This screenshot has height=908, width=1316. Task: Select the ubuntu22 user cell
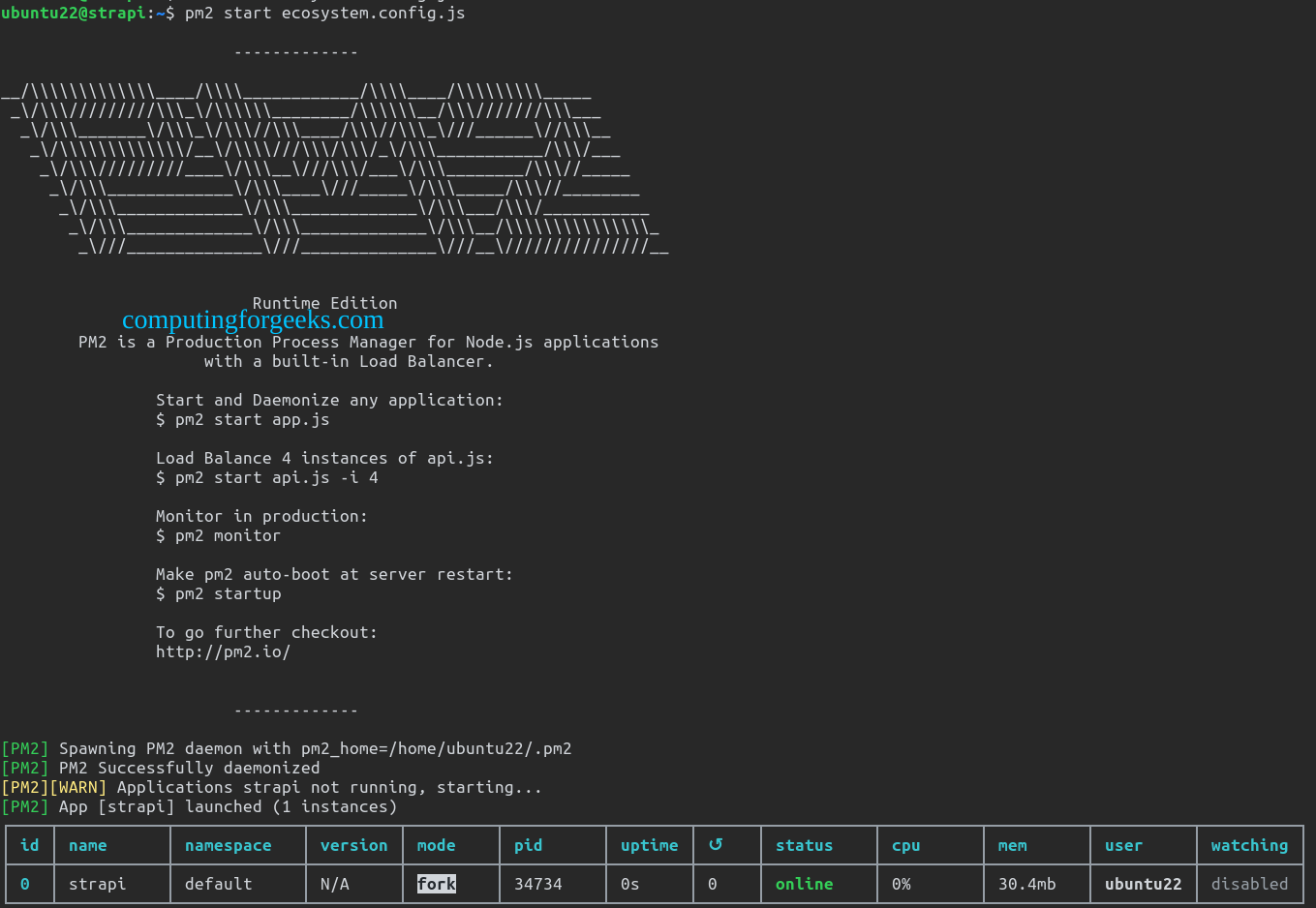point(1143,884)
